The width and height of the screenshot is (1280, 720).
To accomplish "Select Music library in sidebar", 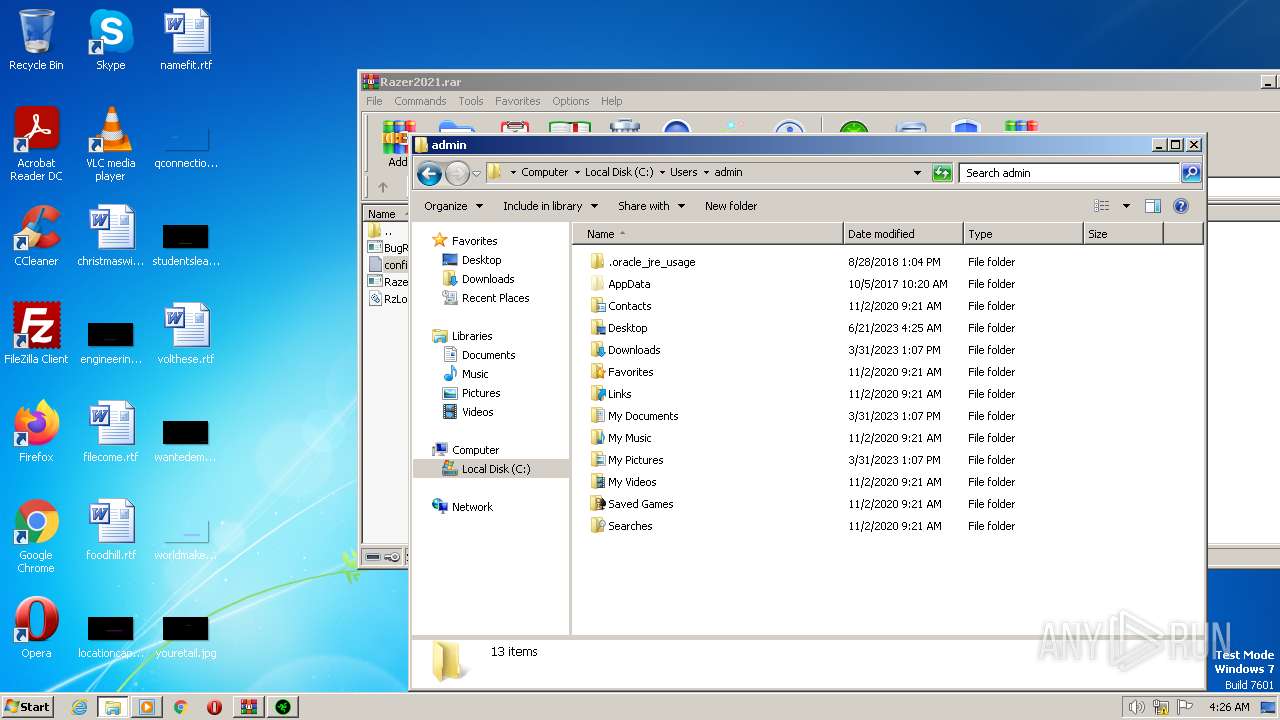I will [475, 374].
